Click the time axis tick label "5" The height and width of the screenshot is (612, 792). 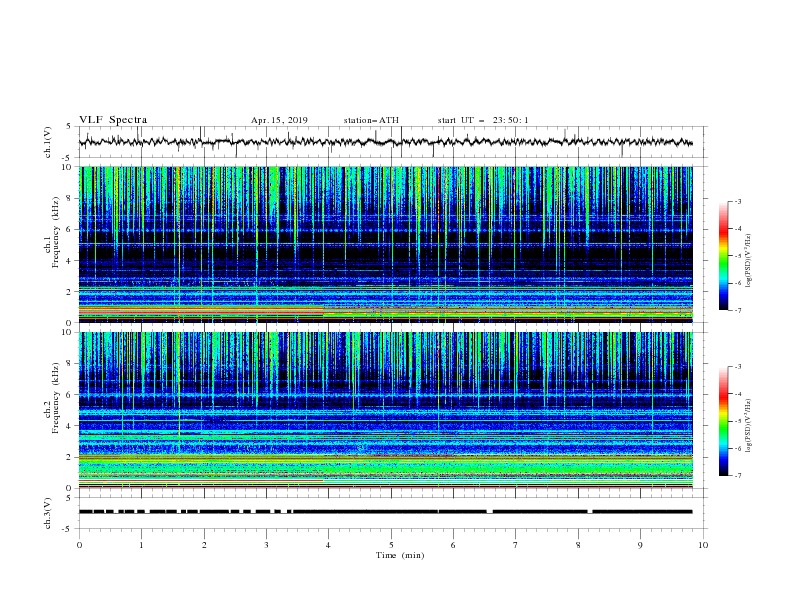[x=391, y=545]
